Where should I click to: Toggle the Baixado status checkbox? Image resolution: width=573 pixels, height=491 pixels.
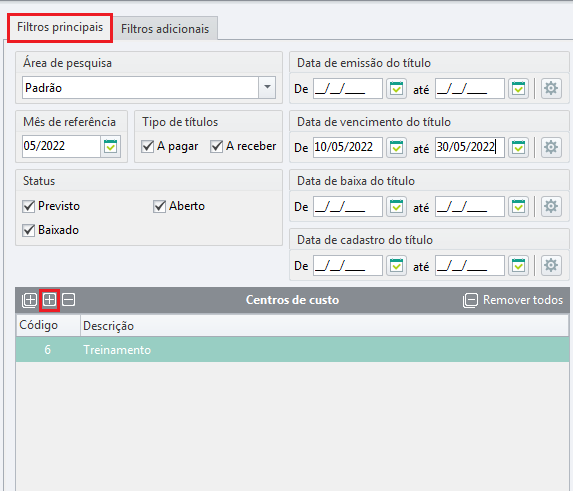(x=29, y=230)
